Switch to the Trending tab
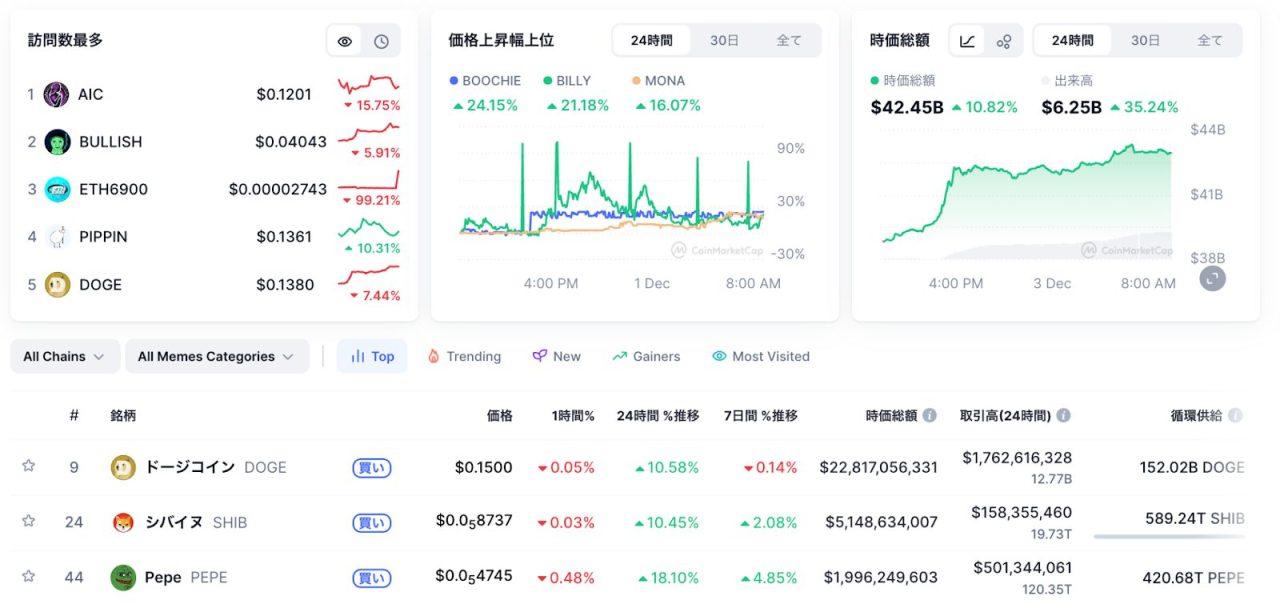The image size is (1280, 604). click(464, 356)
